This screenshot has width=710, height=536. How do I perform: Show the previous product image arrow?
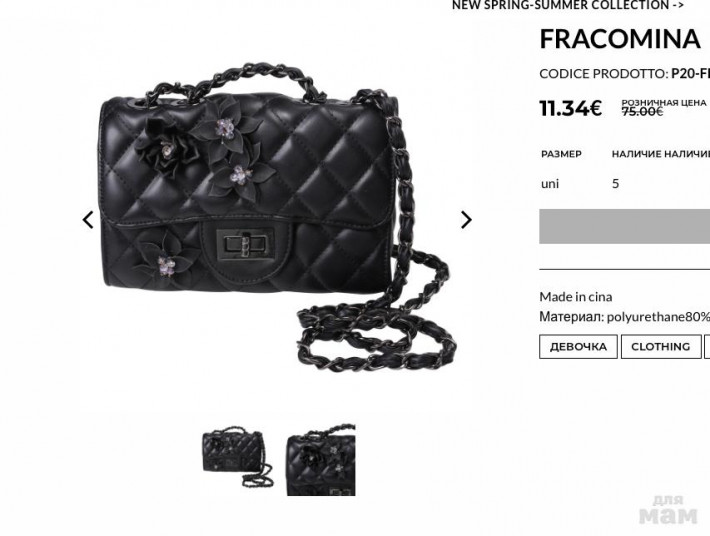[88, 220]
